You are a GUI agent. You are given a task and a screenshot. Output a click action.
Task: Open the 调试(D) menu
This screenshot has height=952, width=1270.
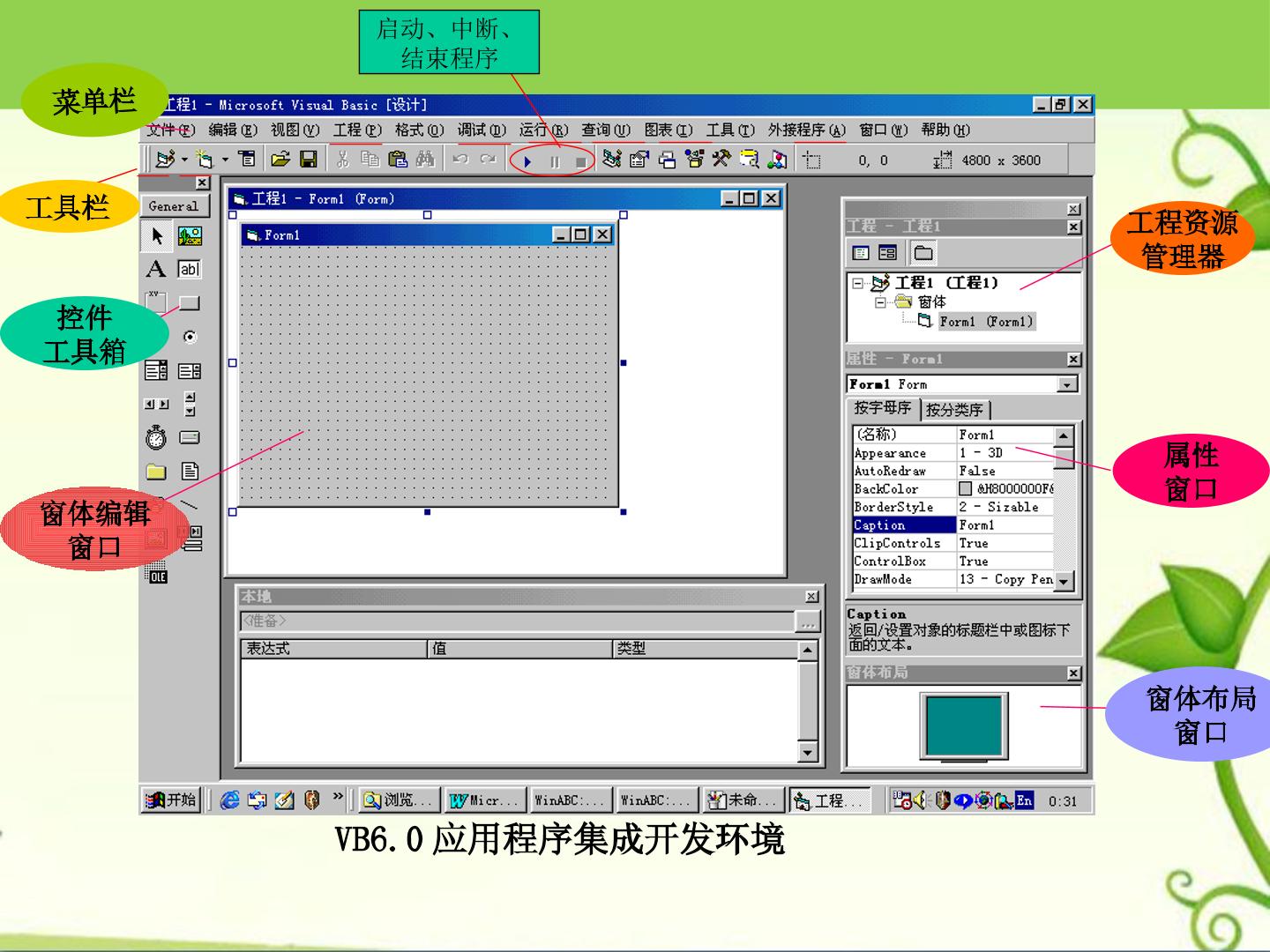tap(482, 130)
